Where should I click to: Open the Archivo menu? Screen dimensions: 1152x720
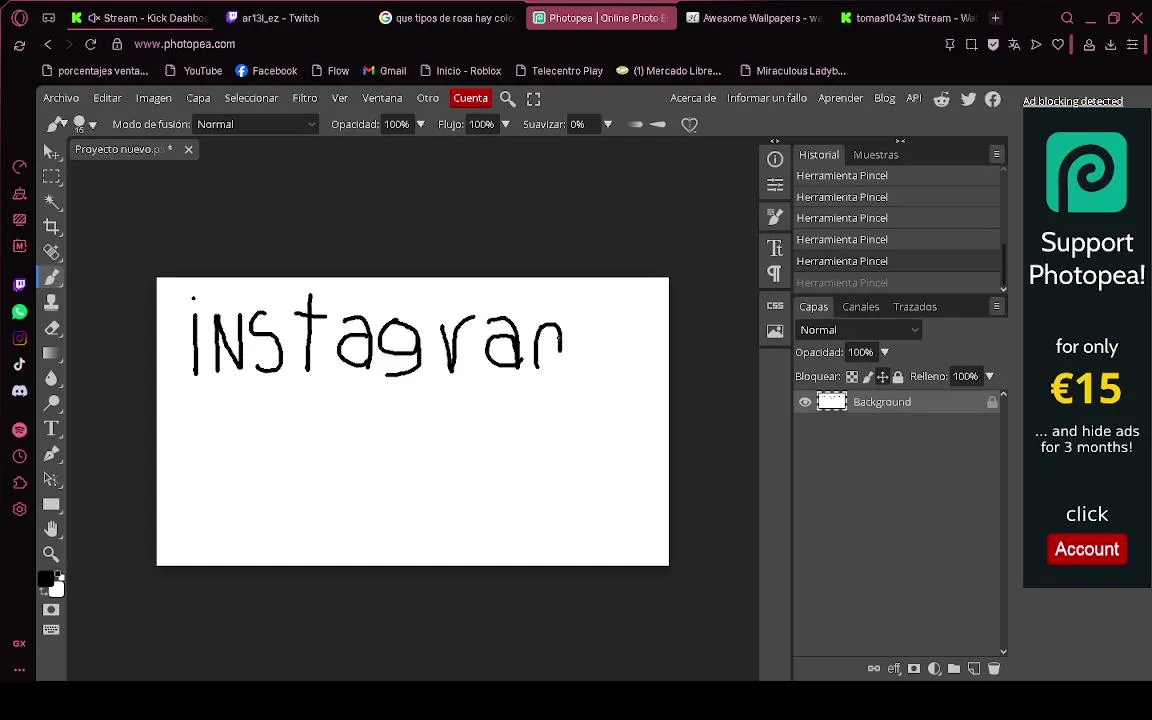point(61,98)
